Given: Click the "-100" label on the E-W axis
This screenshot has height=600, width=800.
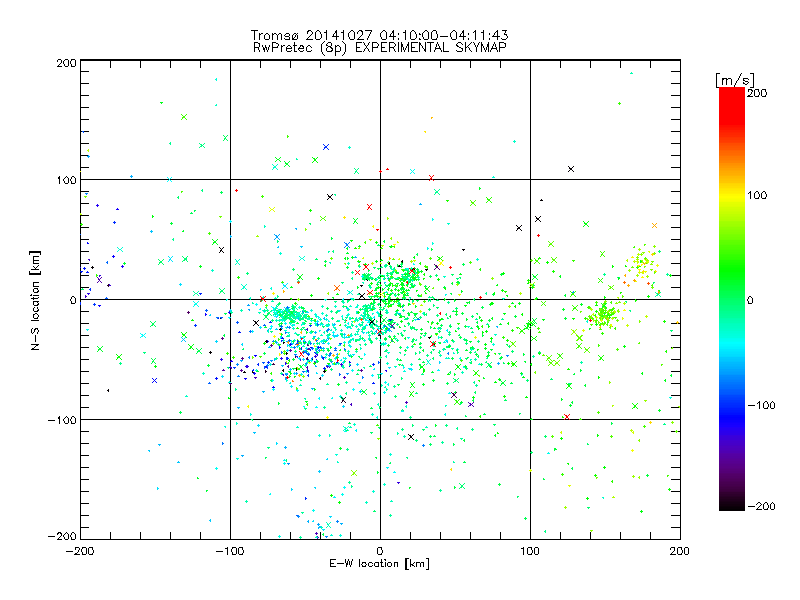Looking at the screenshot, I should (230, 551).
